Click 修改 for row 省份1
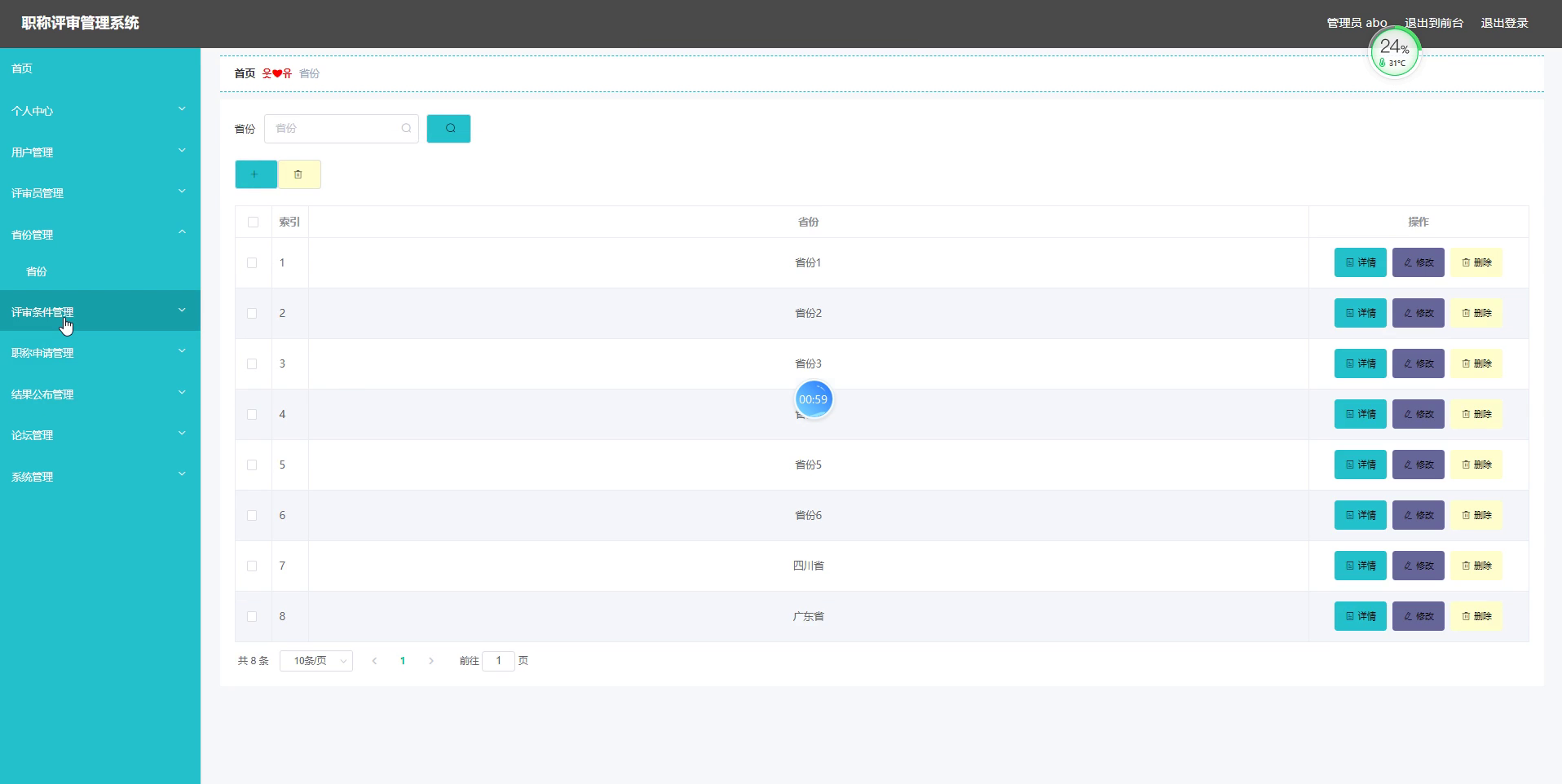1562x784 pixels. coord(1418,262)
